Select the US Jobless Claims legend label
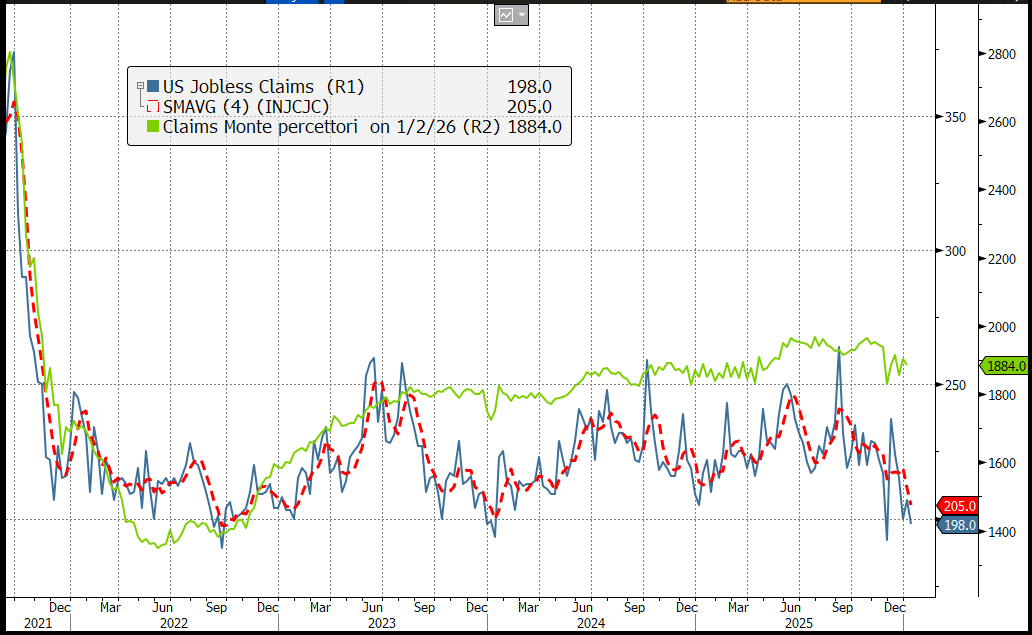Viewport: 1032px width, 635px height. pos(263,87)
